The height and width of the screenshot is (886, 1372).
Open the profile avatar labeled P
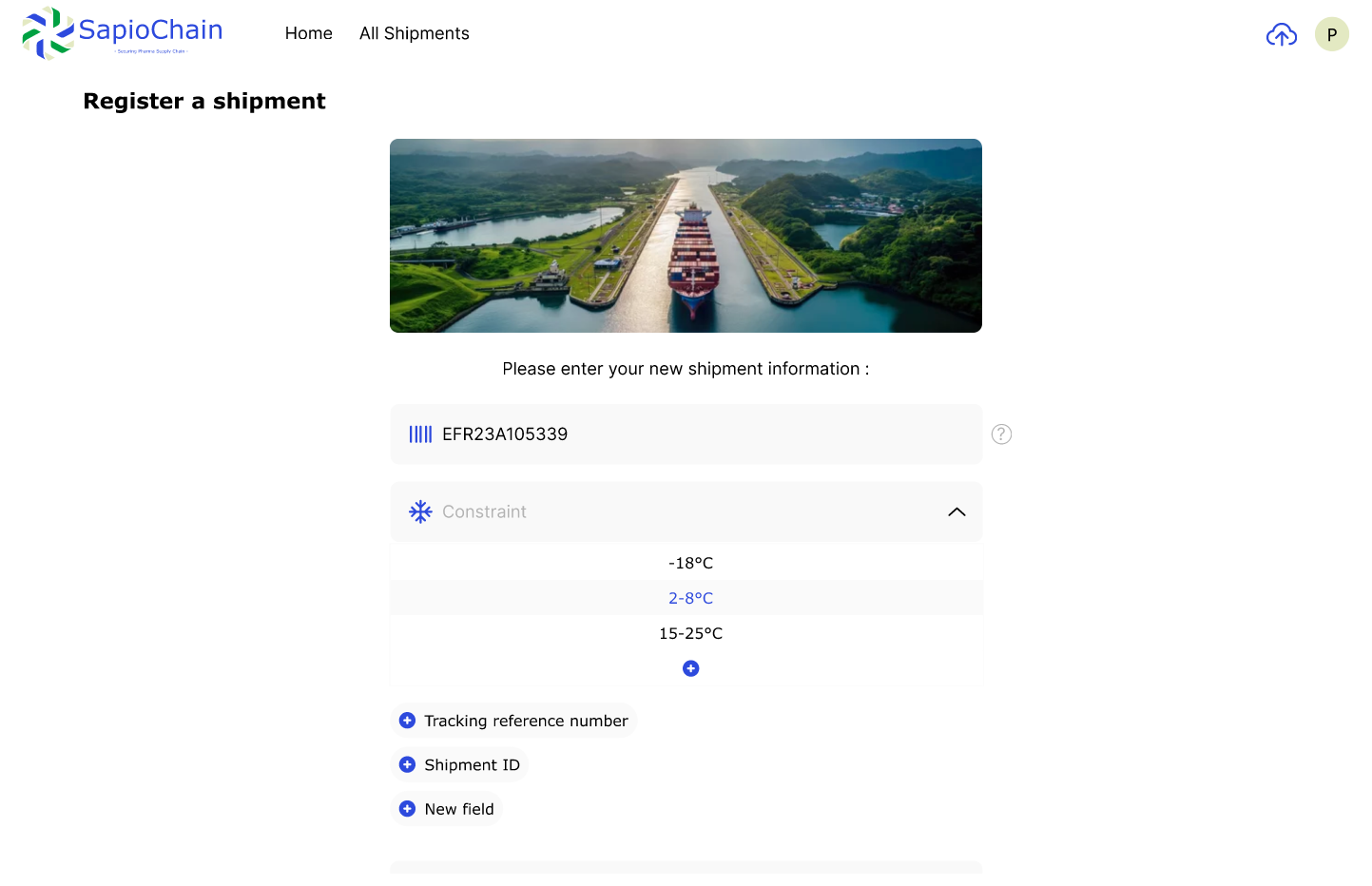click(1331, 34)
